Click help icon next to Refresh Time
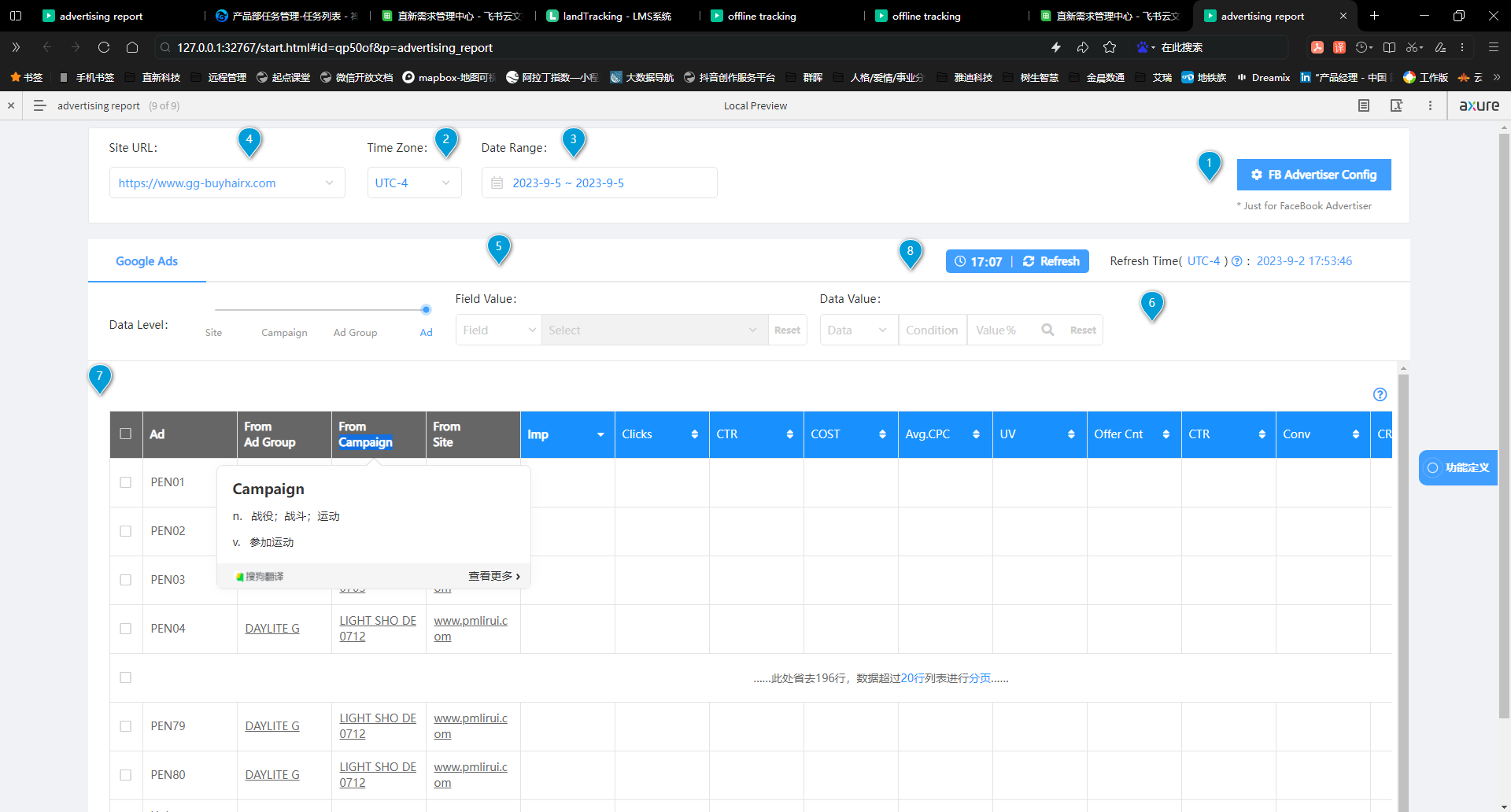This screenshot has width=1511, height=812. pos(1236,261)
